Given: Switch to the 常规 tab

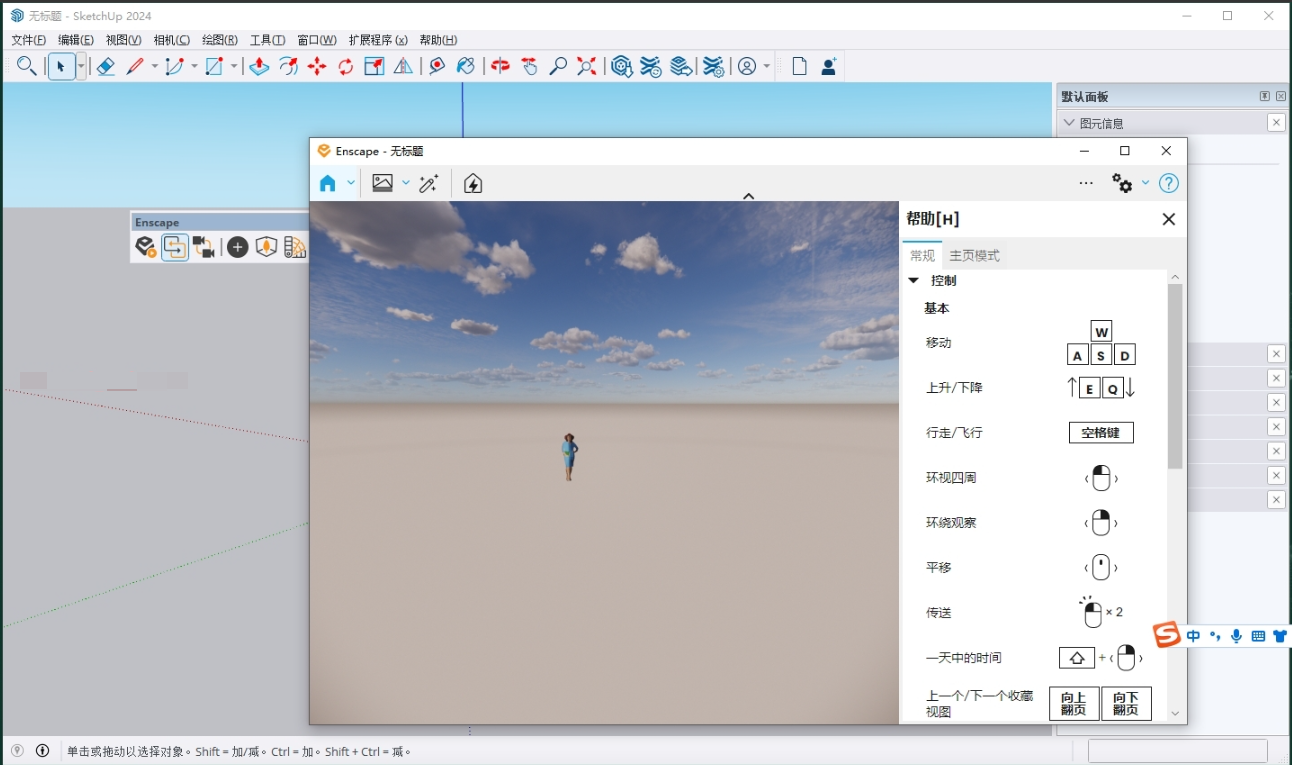Looking at the screenshot, I should pos(922,256).
